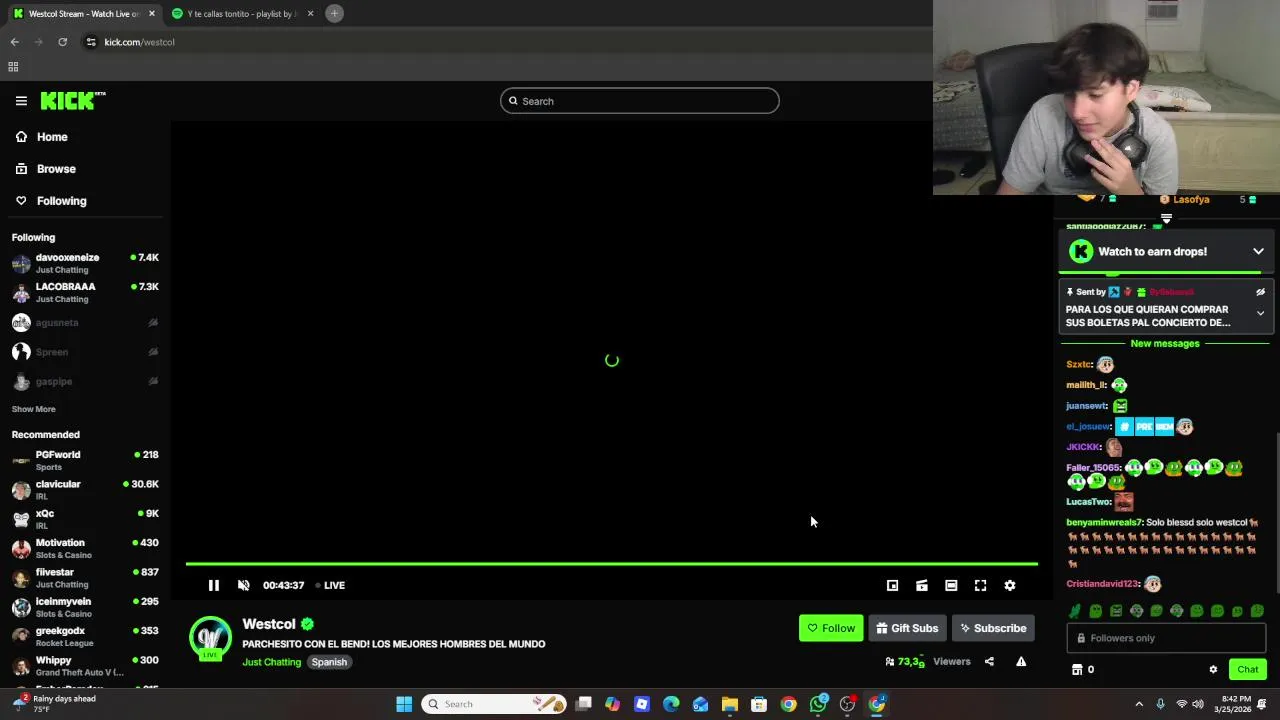
Task: Open channel shop icon in chat
Action: click(1077, 670)
